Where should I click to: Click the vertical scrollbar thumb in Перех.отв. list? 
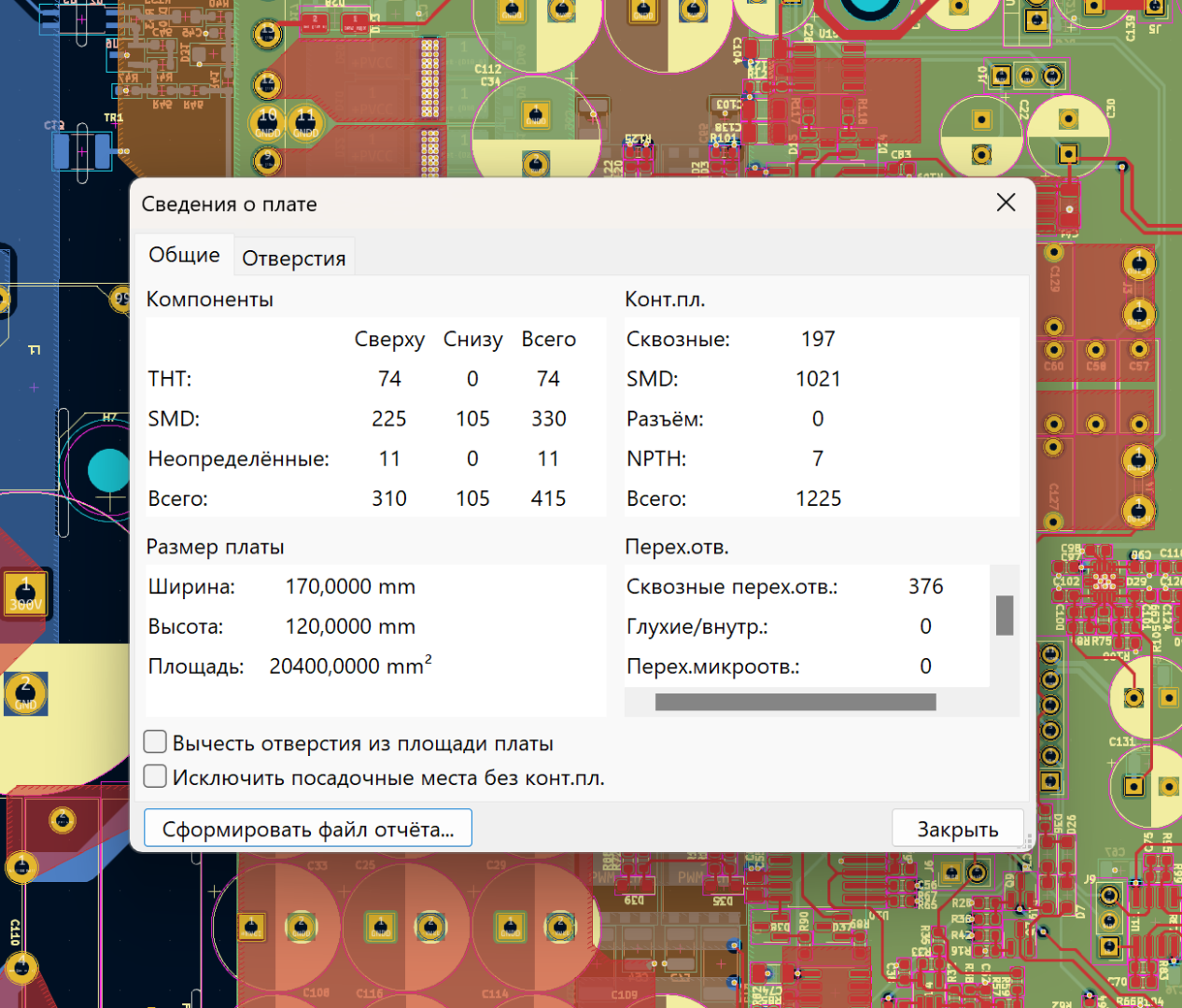[1005, 615]
